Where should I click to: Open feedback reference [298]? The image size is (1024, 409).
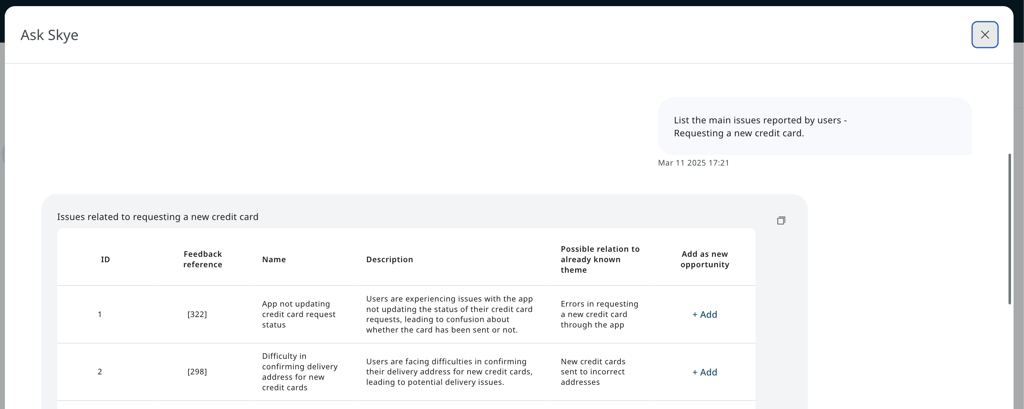coord(197,372)
